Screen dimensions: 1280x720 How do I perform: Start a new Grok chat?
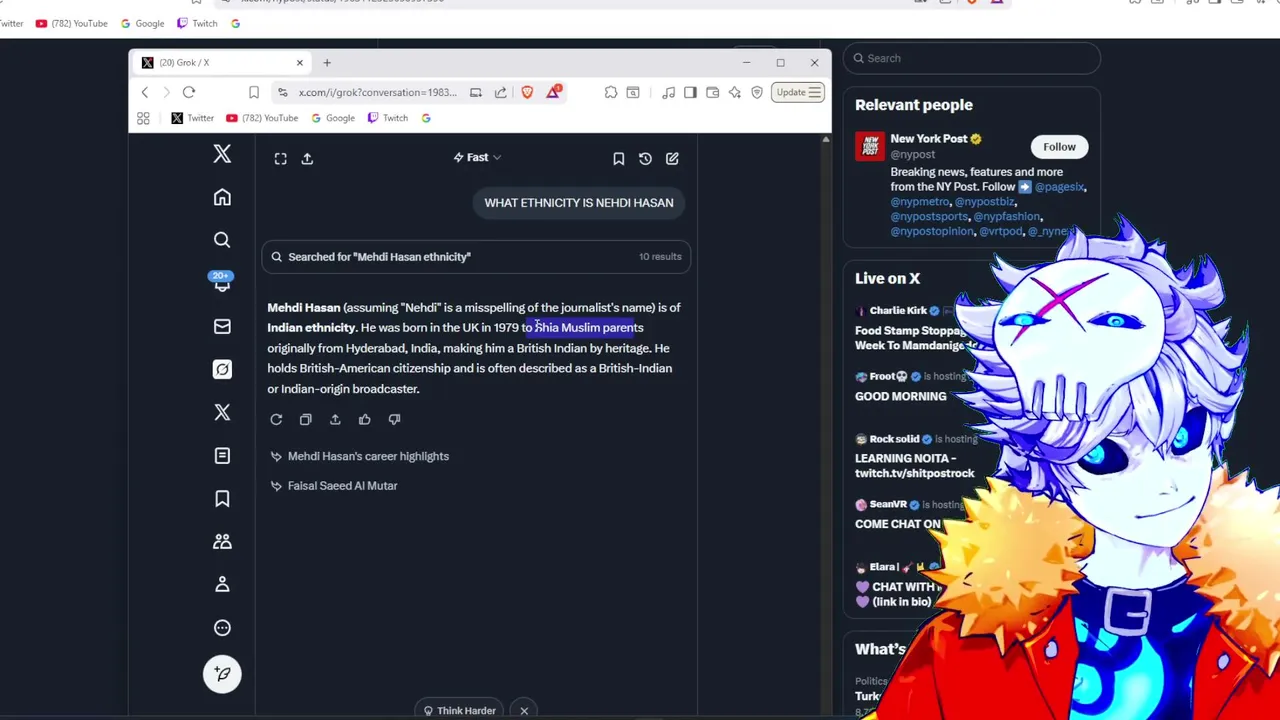pos(672,158)
